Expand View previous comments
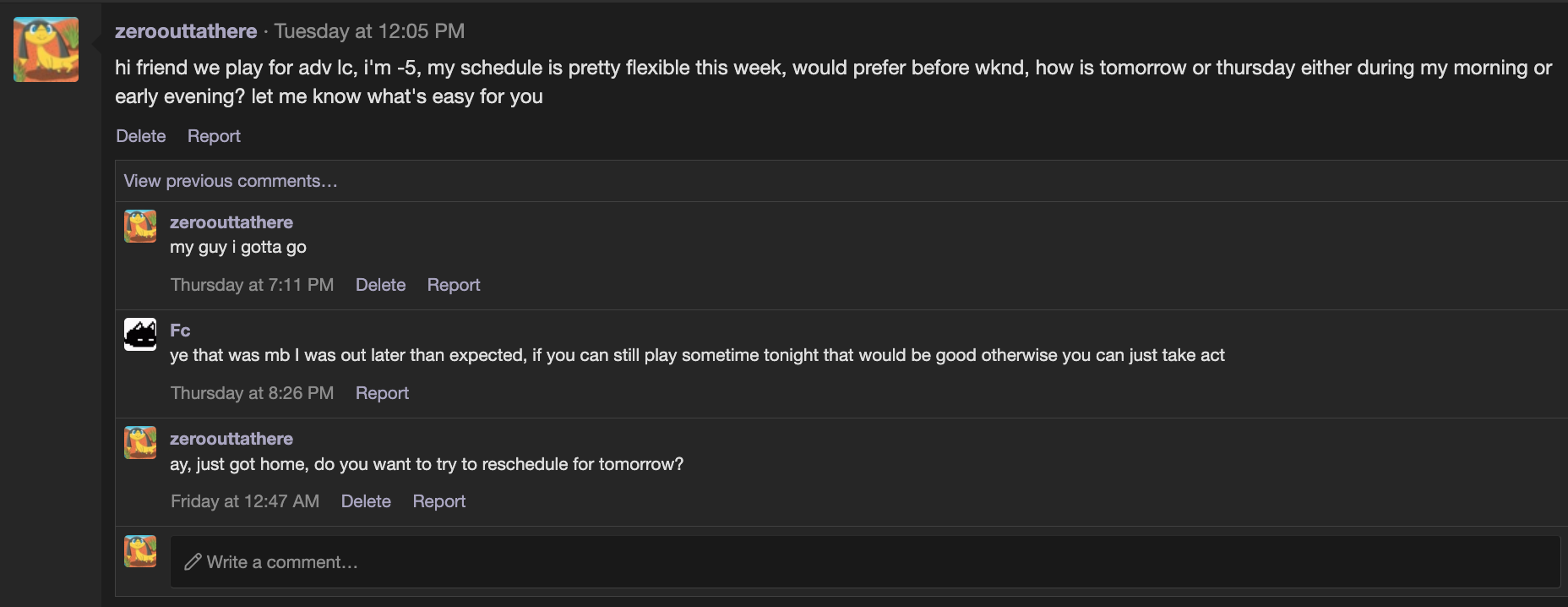The width and height of the screenshot is (1568, 607). tap(231, 181)
